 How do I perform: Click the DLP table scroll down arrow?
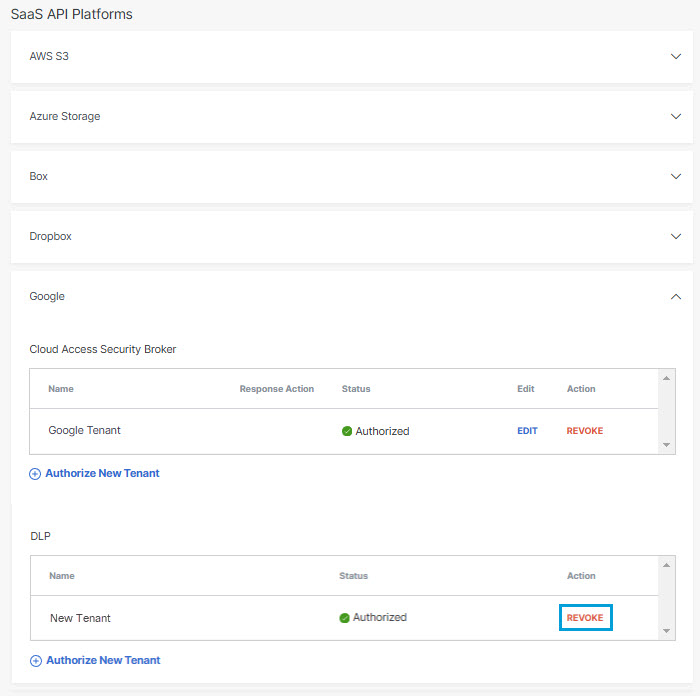tap(666, 631)
